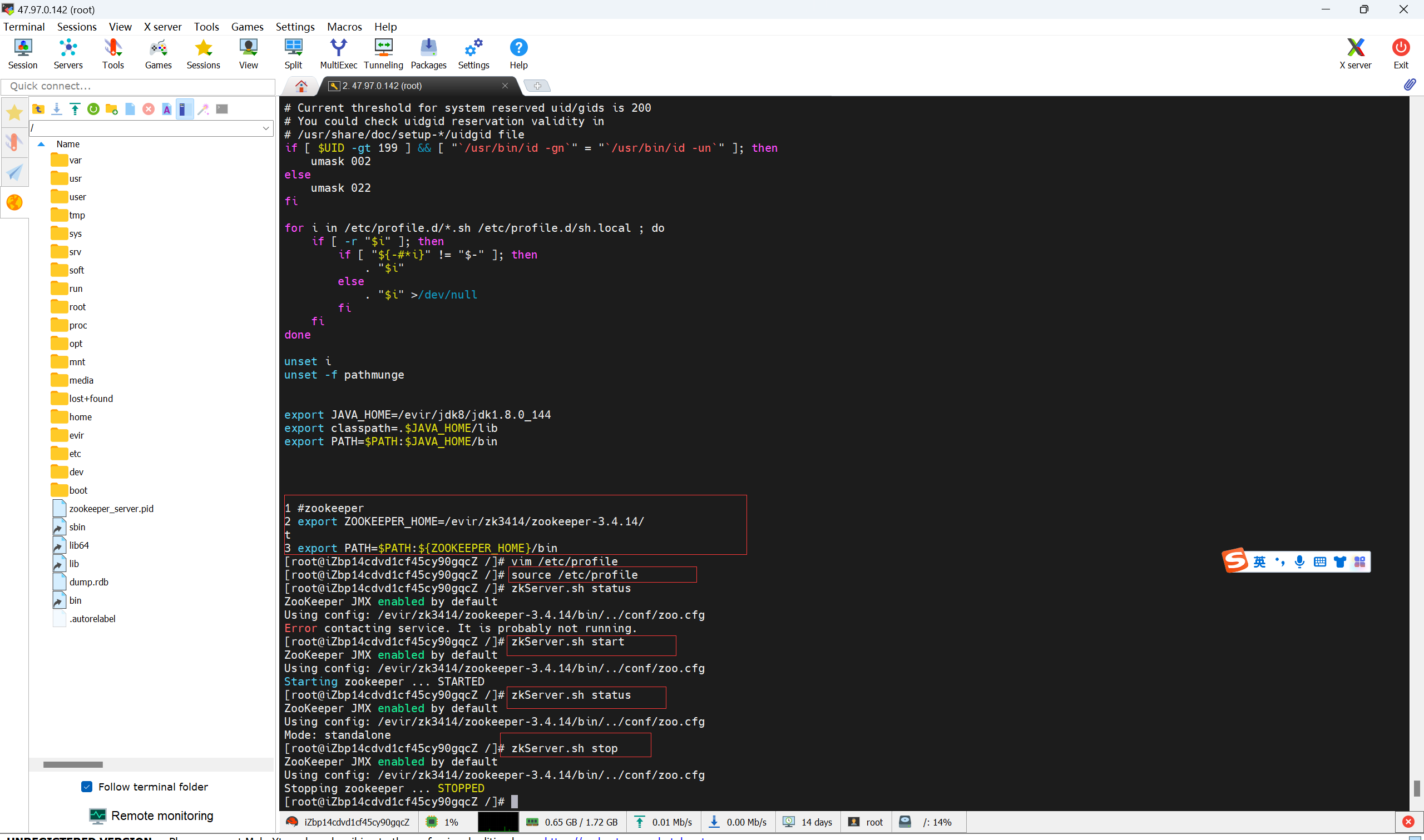The image size is (1424, 840).
Task: Refresh the SFTP folder listing
Action: click(93, 110)
